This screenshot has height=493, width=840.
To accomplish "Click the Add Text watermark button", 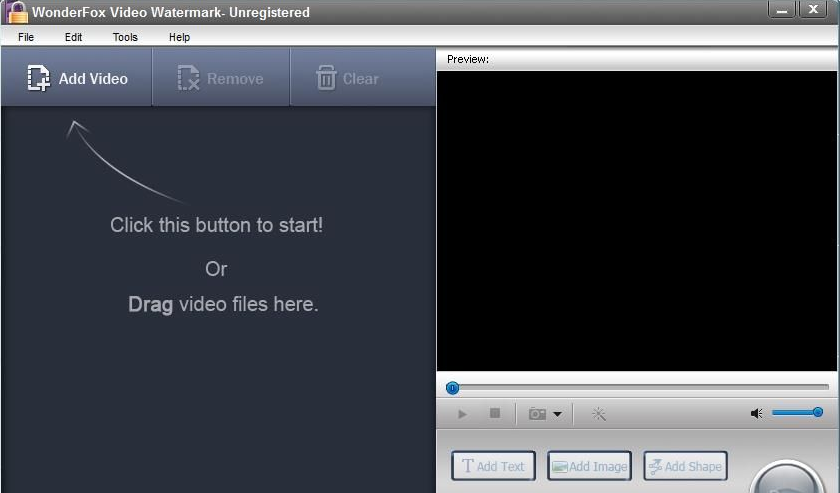I will click(x=493, y=466).
